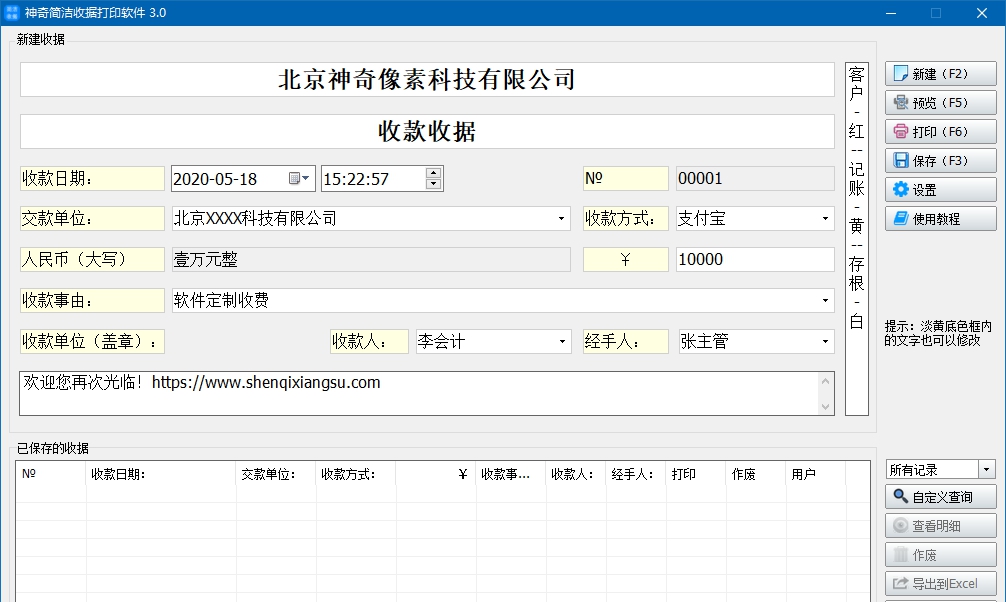Expand the 收款人 payee dropdown showing 李会计
Viewport: 1006px width, 602px height.
(561, 340)
